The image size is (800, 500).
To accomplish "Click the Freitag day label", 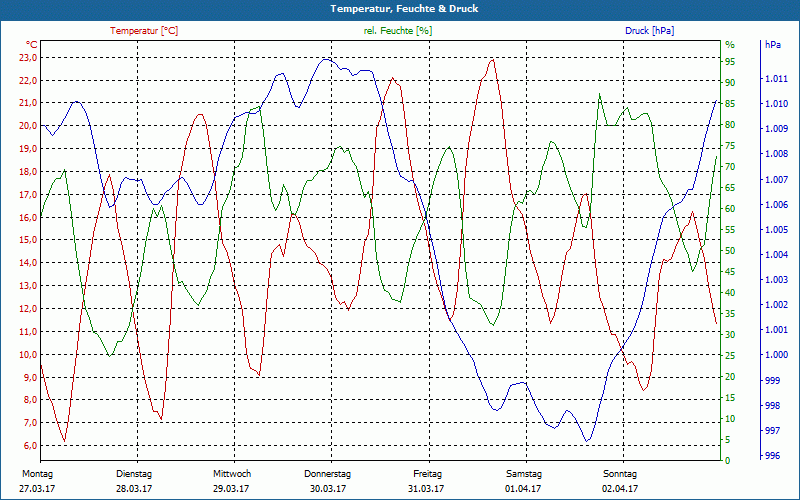I will coord(428,474).
